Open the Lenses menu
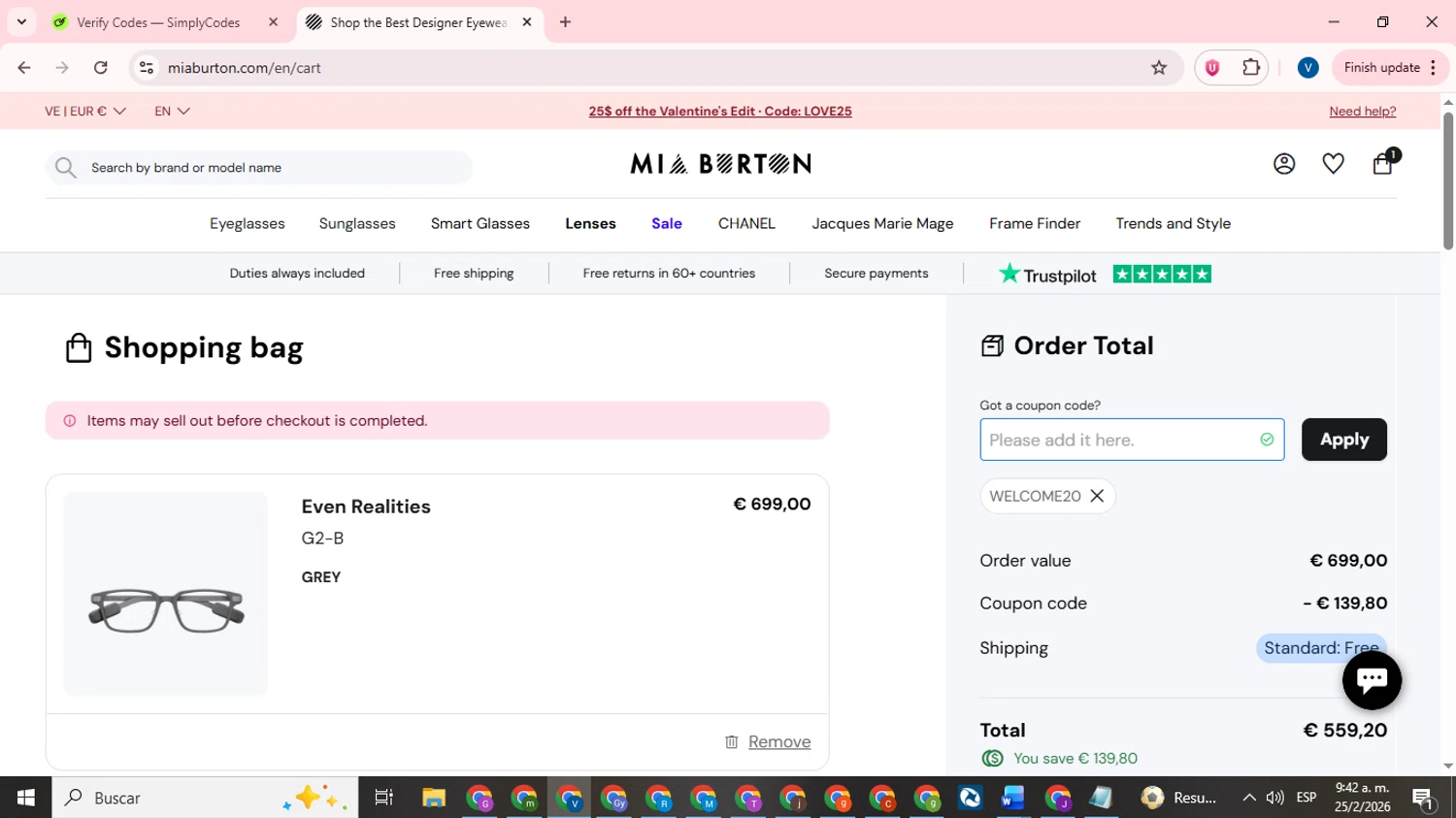 pos(590,224)
